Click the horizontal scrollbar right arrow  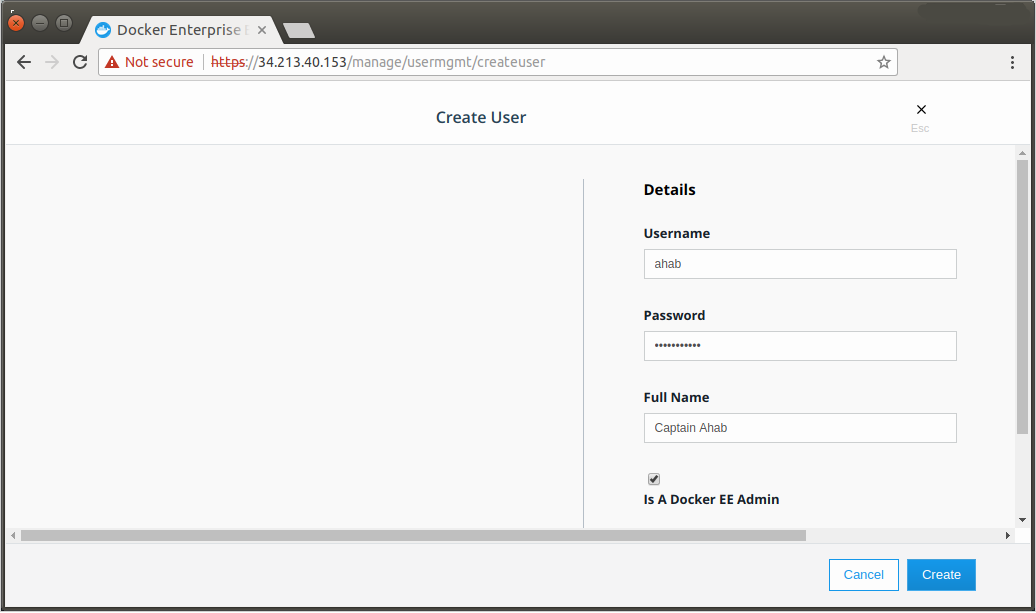pos(1008,536)
